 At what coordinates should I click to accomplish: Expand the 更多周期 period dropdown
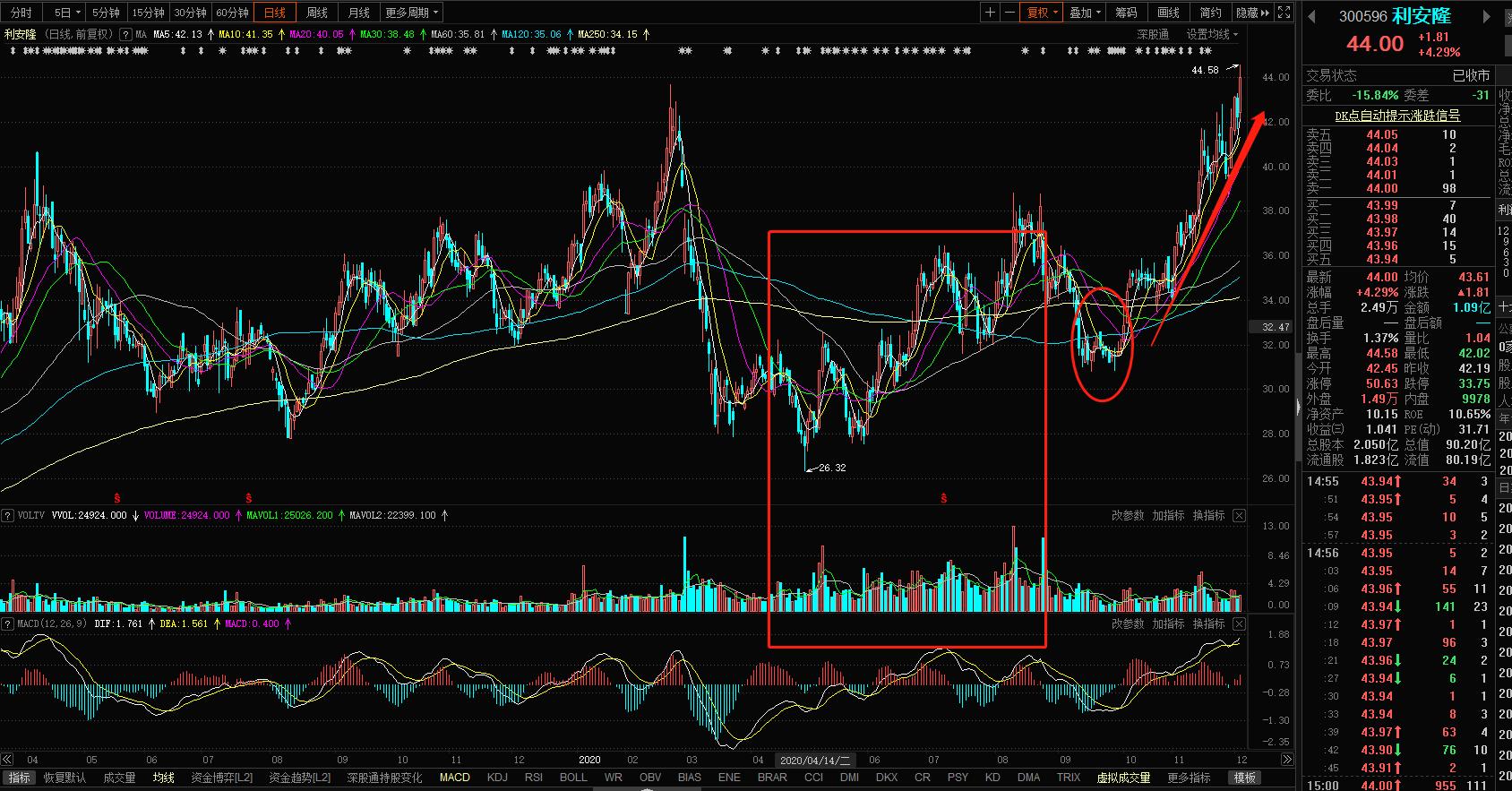411,13
